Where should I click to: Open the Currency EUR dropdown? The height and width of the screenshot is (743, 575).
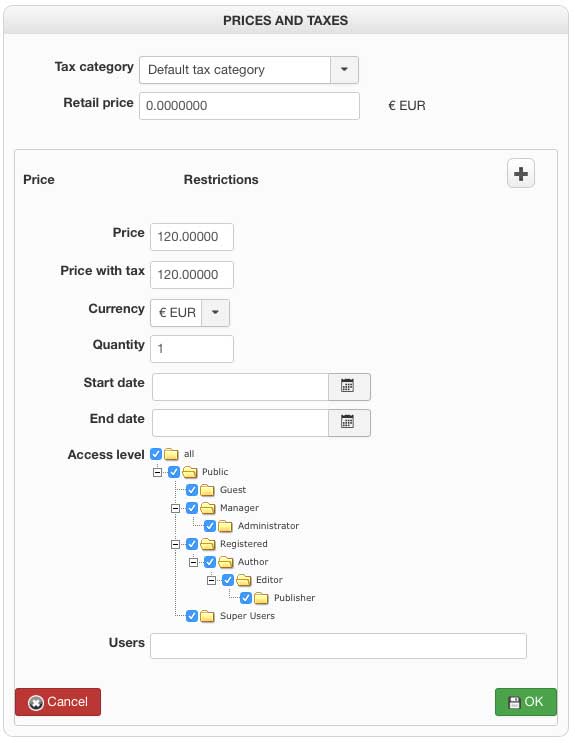tap(215, 313)
